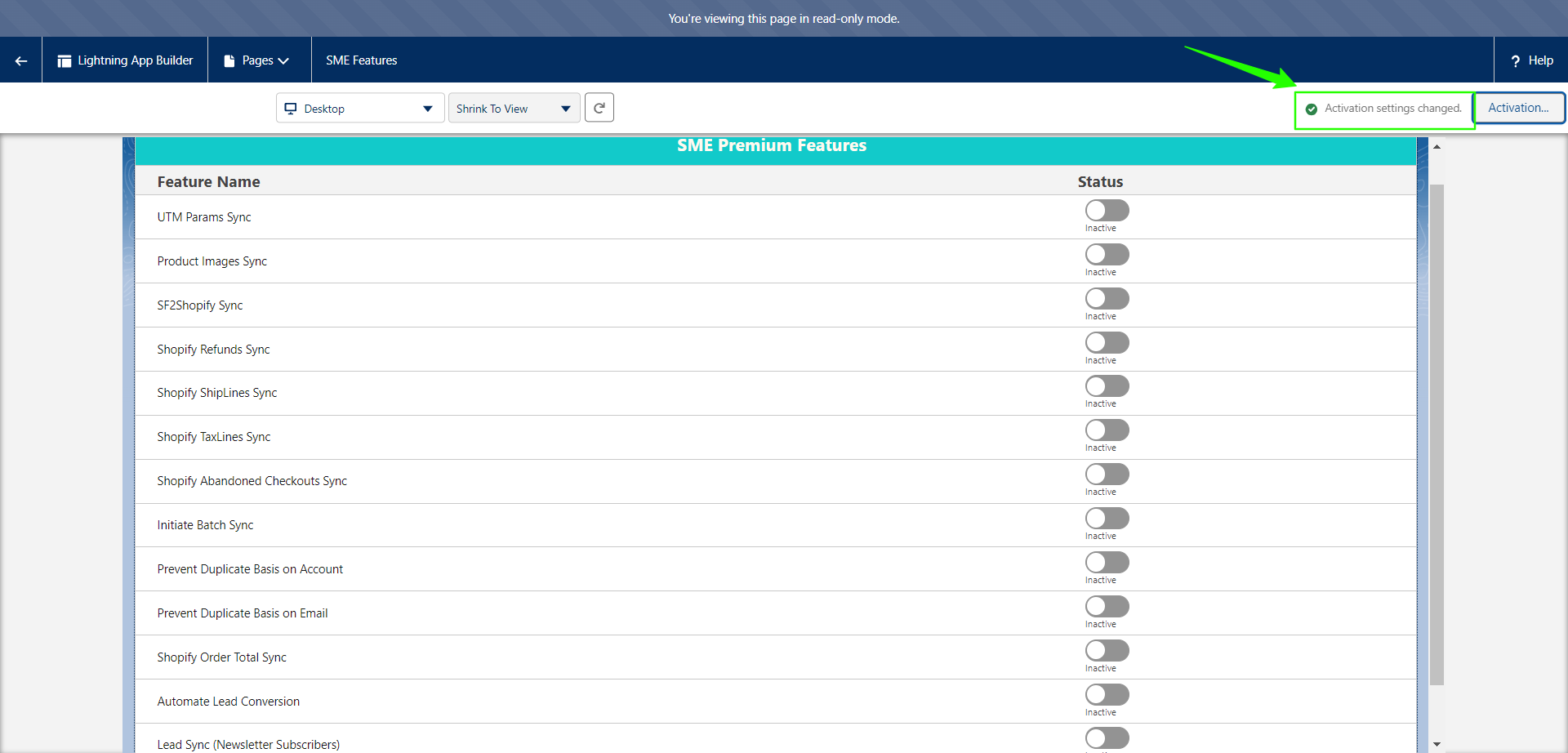
Task: Click the Shopify ShipLines Sync label
Action: coord(217,393)
